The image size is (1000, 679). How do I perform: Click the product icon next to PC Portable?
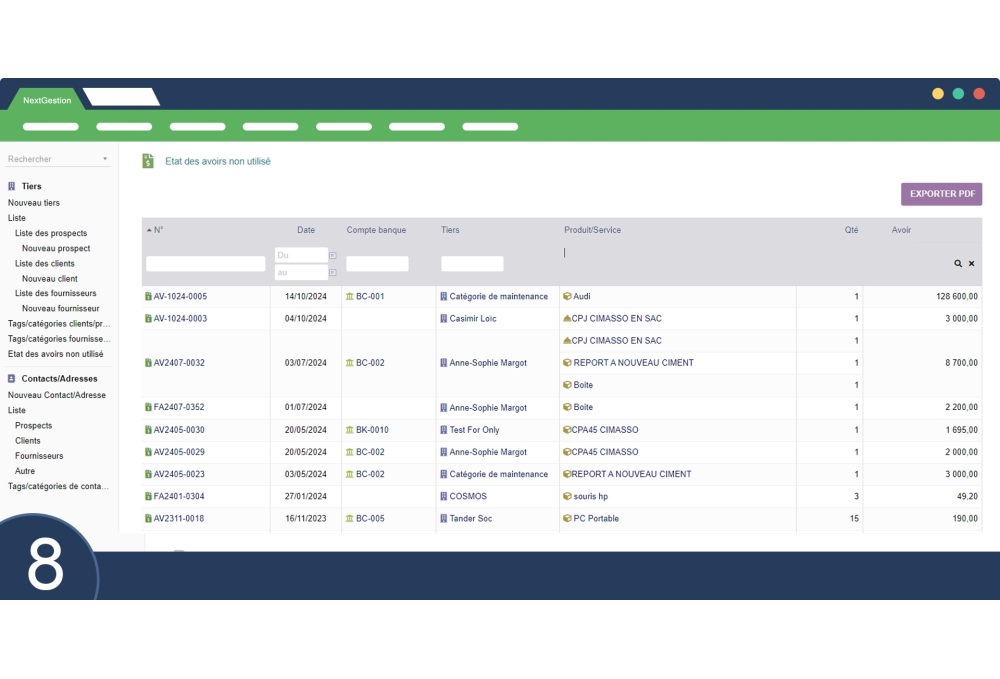coord(568,518)
